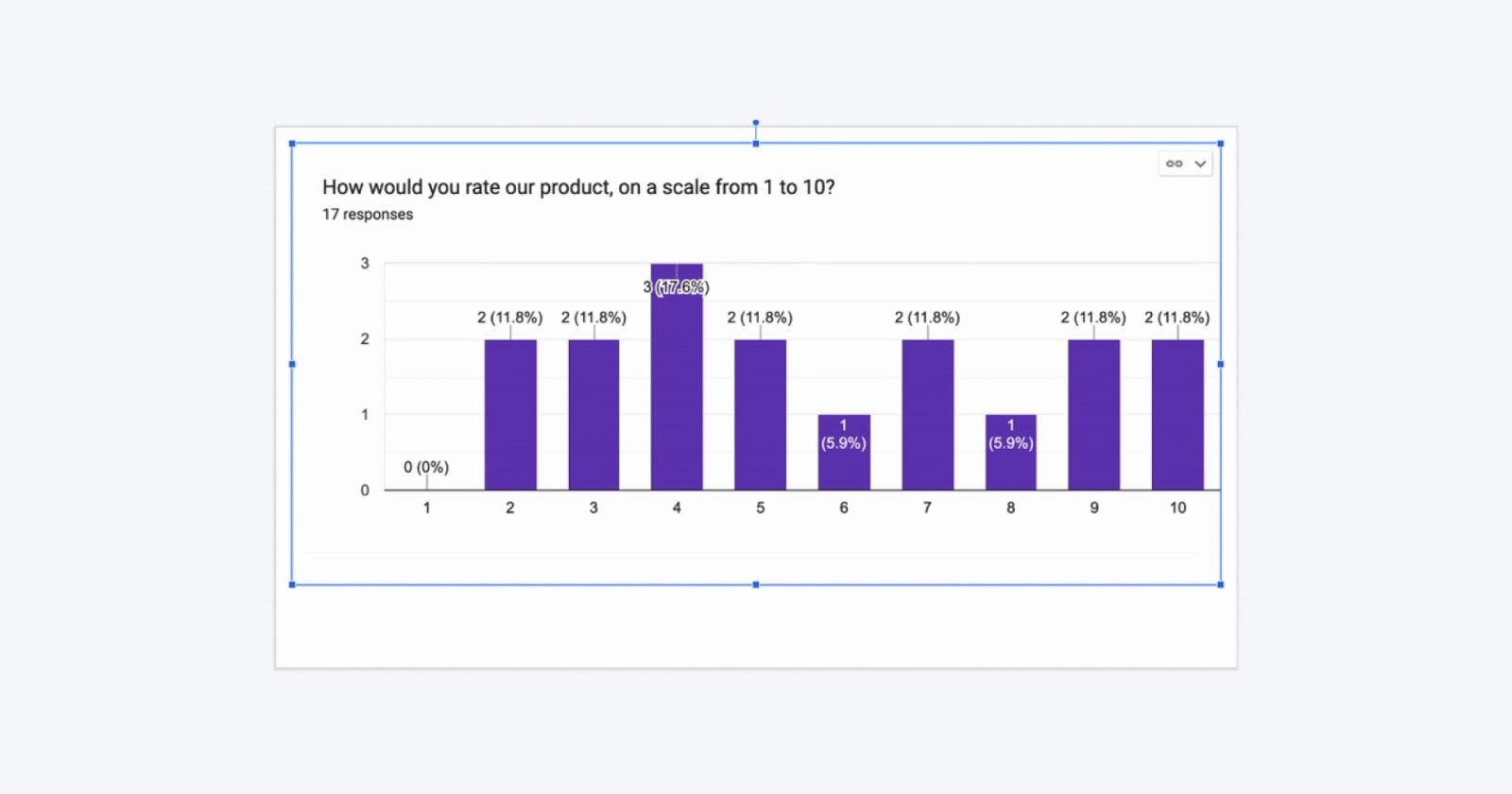1512x794 pixels.
Task: Click the bottom-left corner resize handle
Action: (x=292, y=585)
